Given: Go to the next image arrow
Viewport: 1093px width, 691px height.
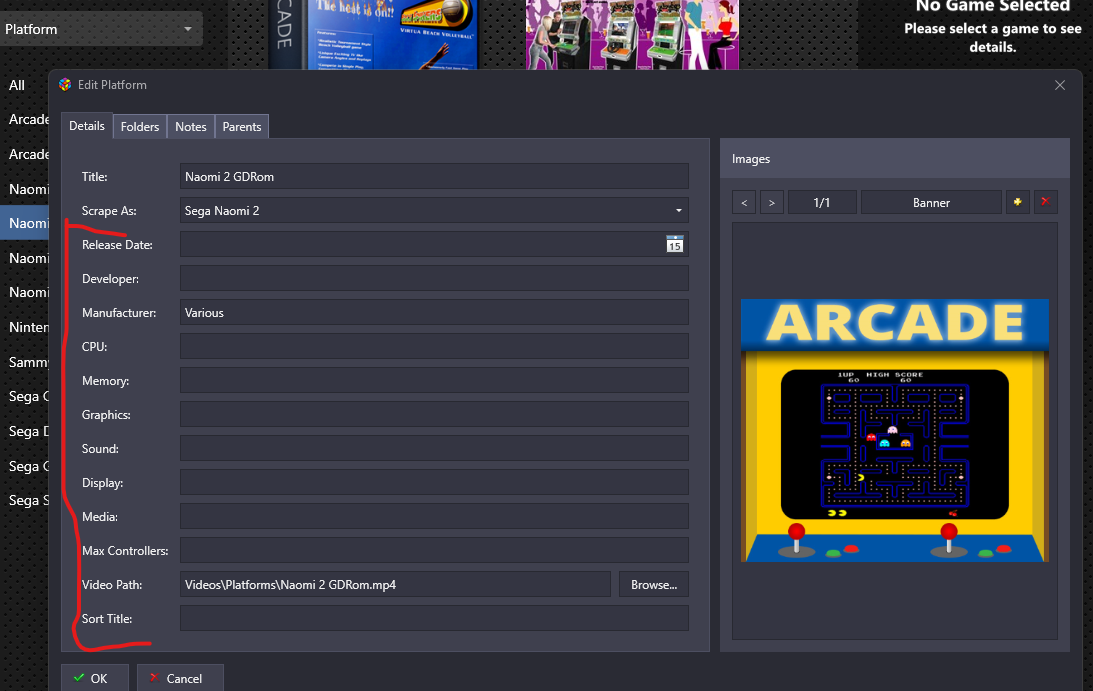Looking at the screenshot, I should click(771, 202).
